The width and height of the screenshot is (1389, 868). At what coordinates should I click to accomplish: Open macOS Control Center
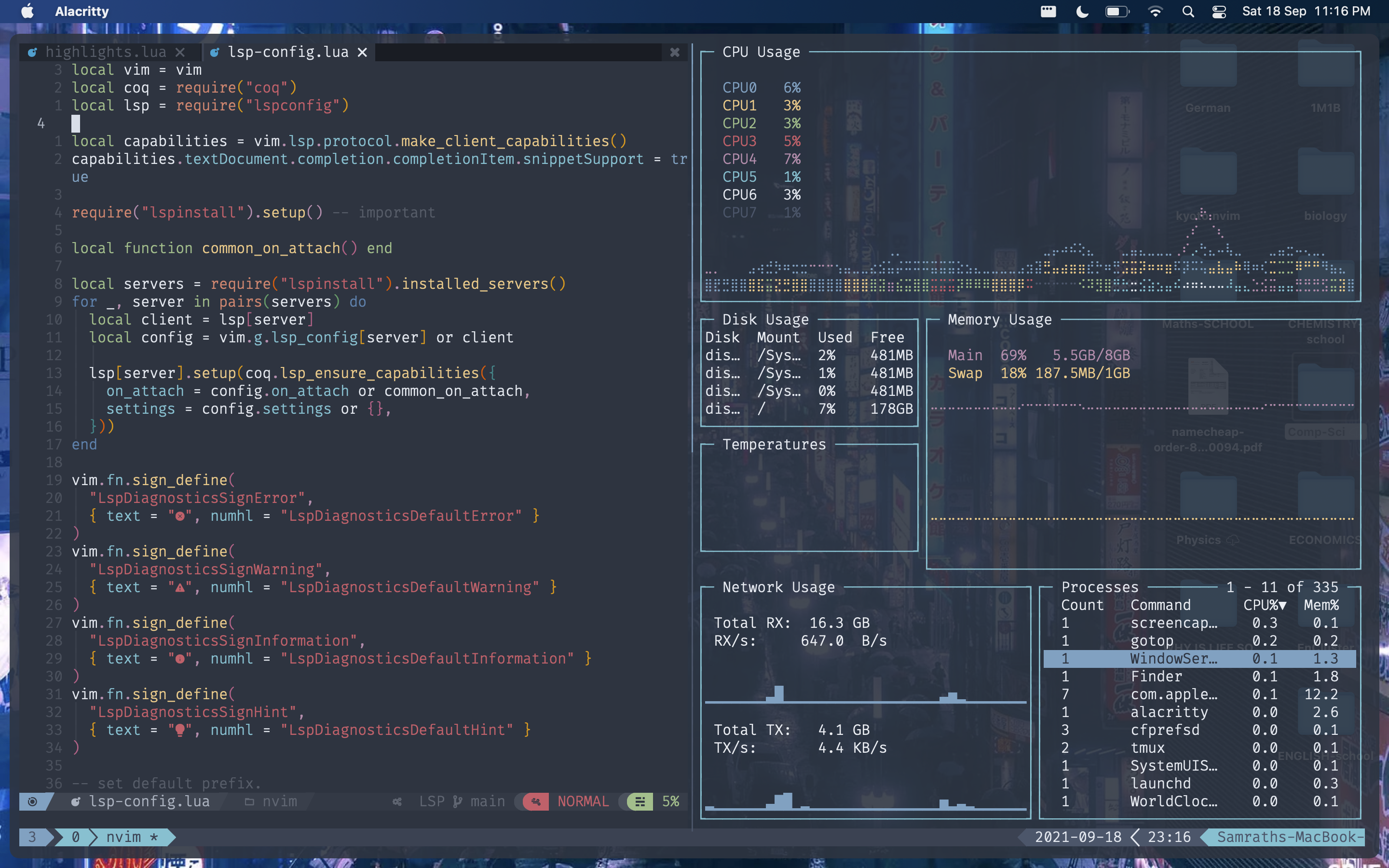pos(1219,12)
